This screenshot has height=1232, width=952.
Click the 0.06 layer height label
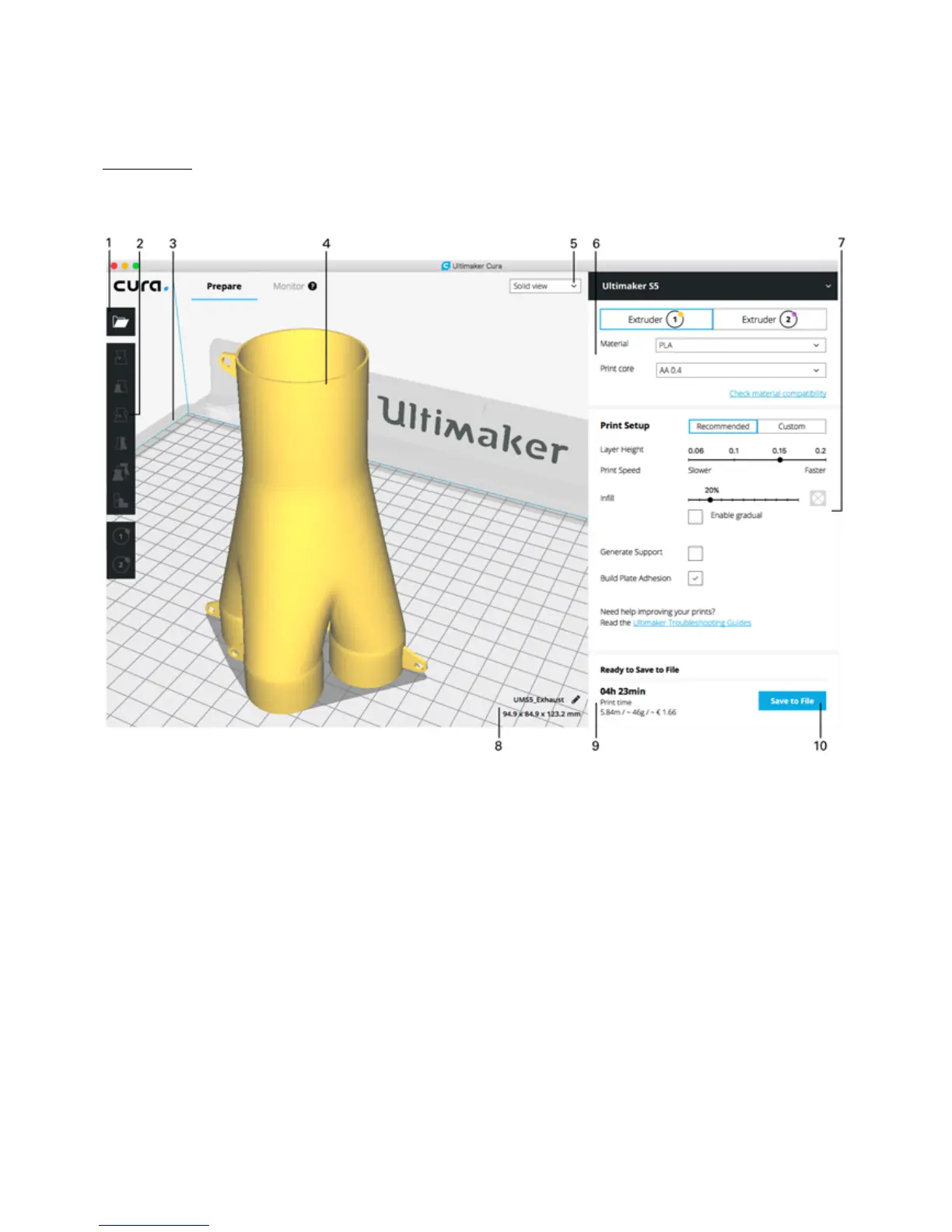pyautogui.click(x=696, y=450)
